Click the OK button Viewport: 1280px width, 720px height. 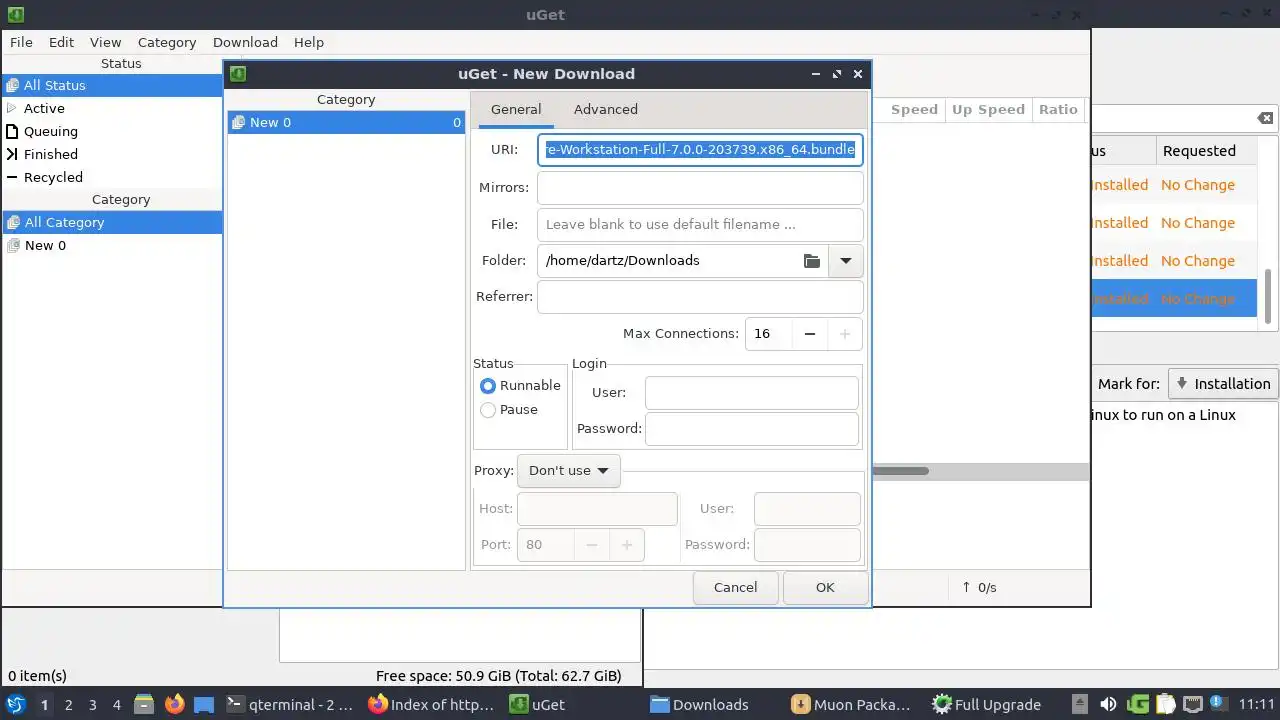[825, 587]
